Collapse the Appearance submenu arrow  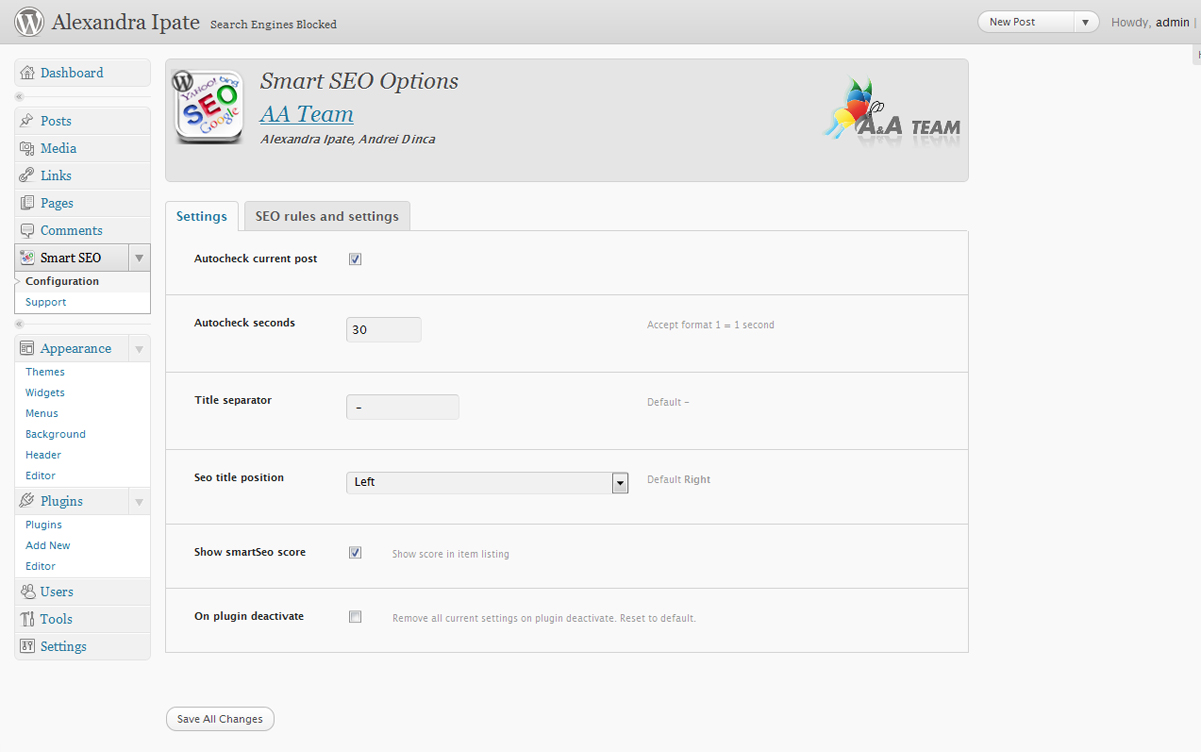click(139, 349)
